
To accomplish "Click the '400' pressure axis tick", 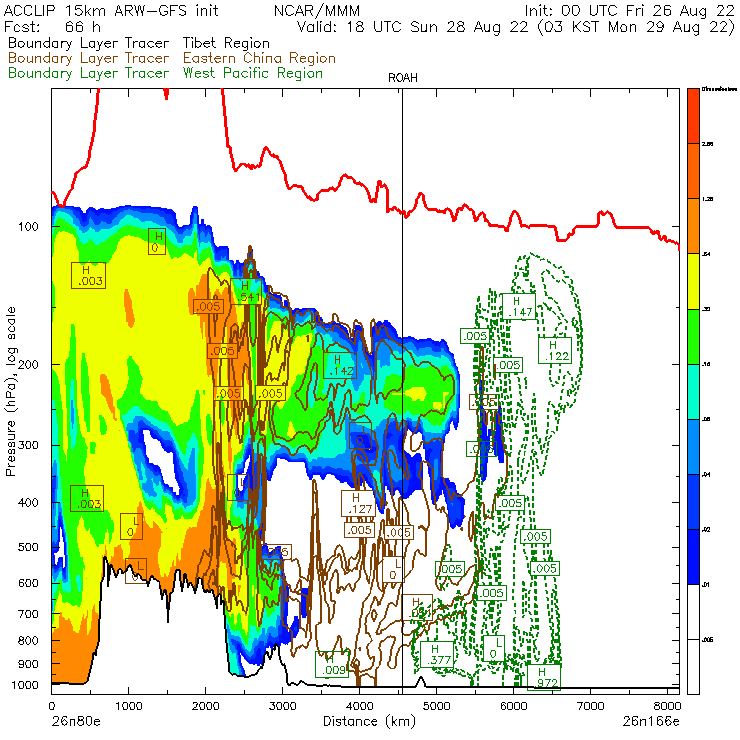I will pos(28,503).
